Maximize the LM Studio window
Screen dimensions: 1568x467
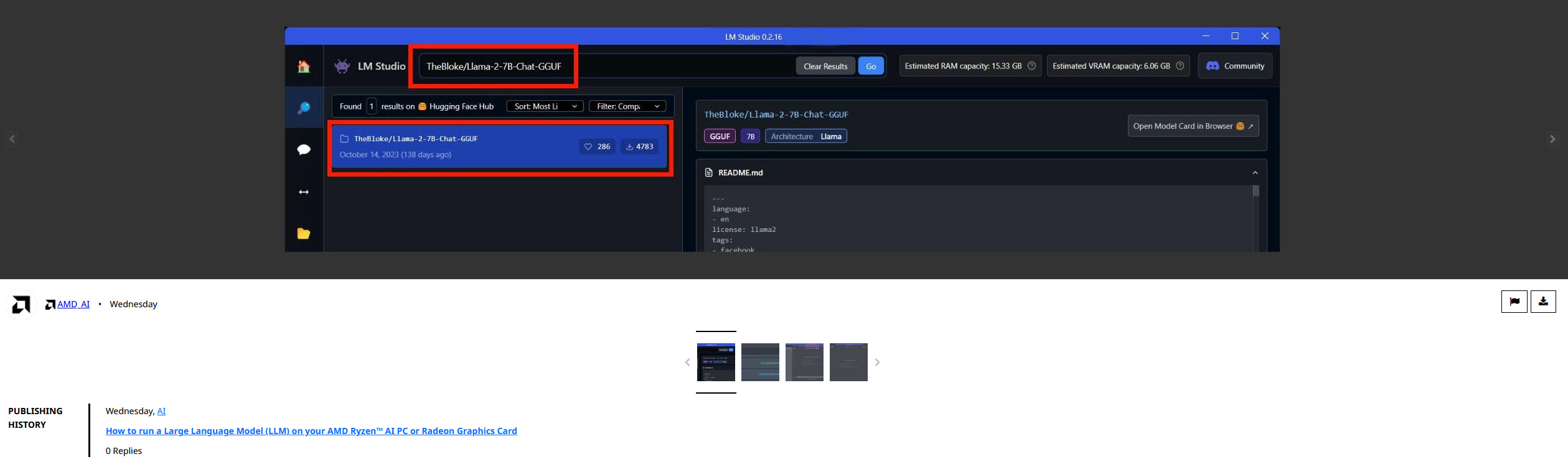[1235, 36]
